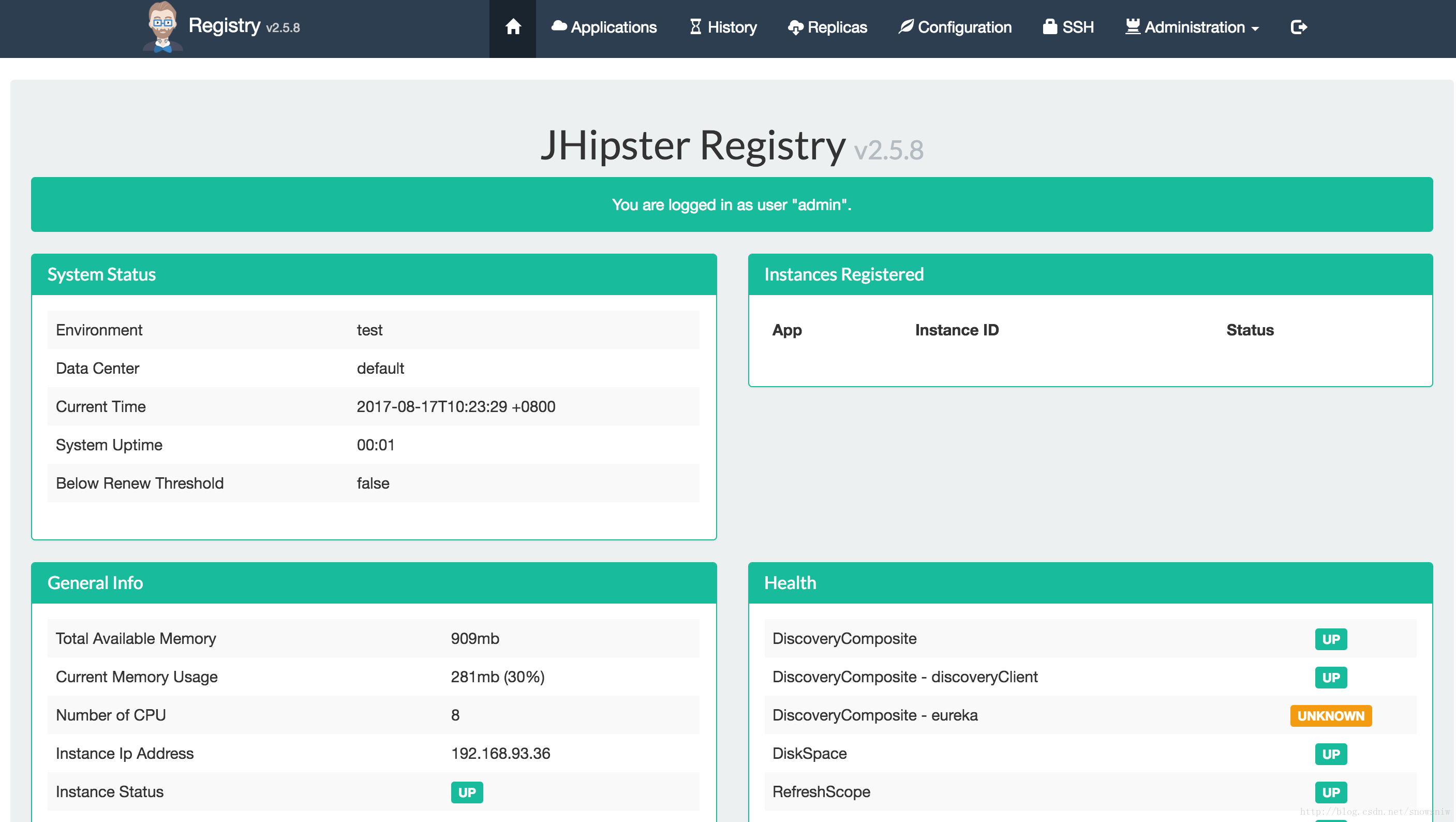
Task: Click the RefreshScope health label
Action: (x=821, y=792)
